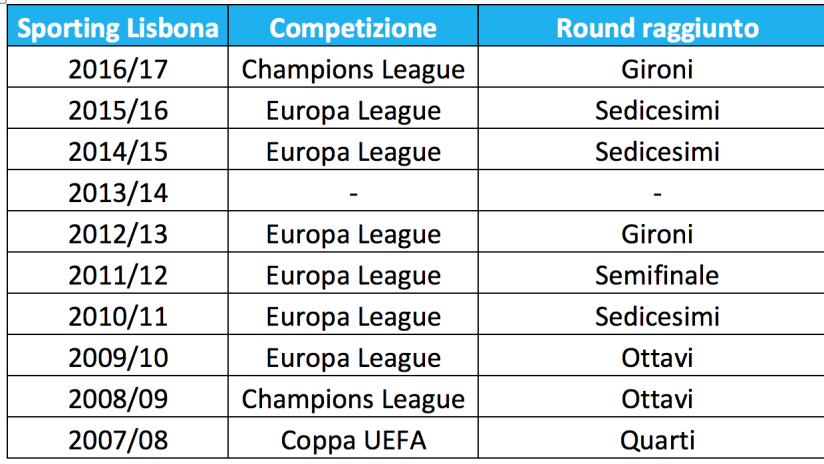This screenshot has width=824, height=464.
Task: Click the Ottavi cell for 2009/10
Action: coord(652,355)
